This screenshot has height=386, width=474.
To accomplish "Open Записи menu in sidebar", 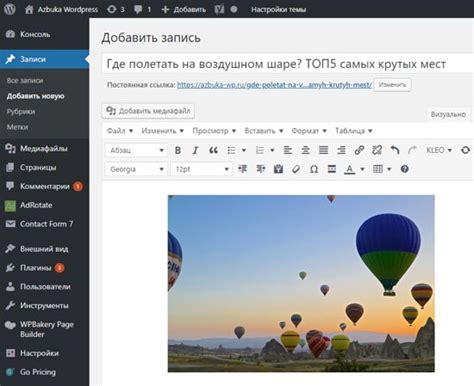I will click(44, 59).
